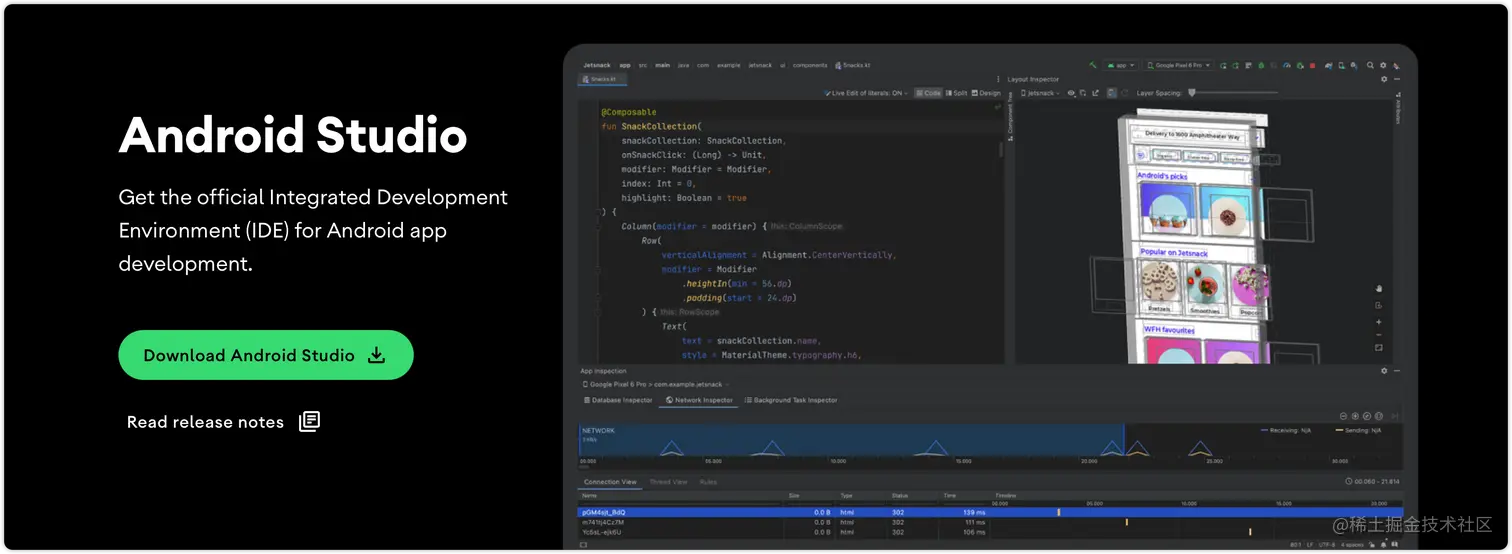
Task: Click the Delivery to 1600 Amphitheater Way bar
Action: (x=1191, y=135)
